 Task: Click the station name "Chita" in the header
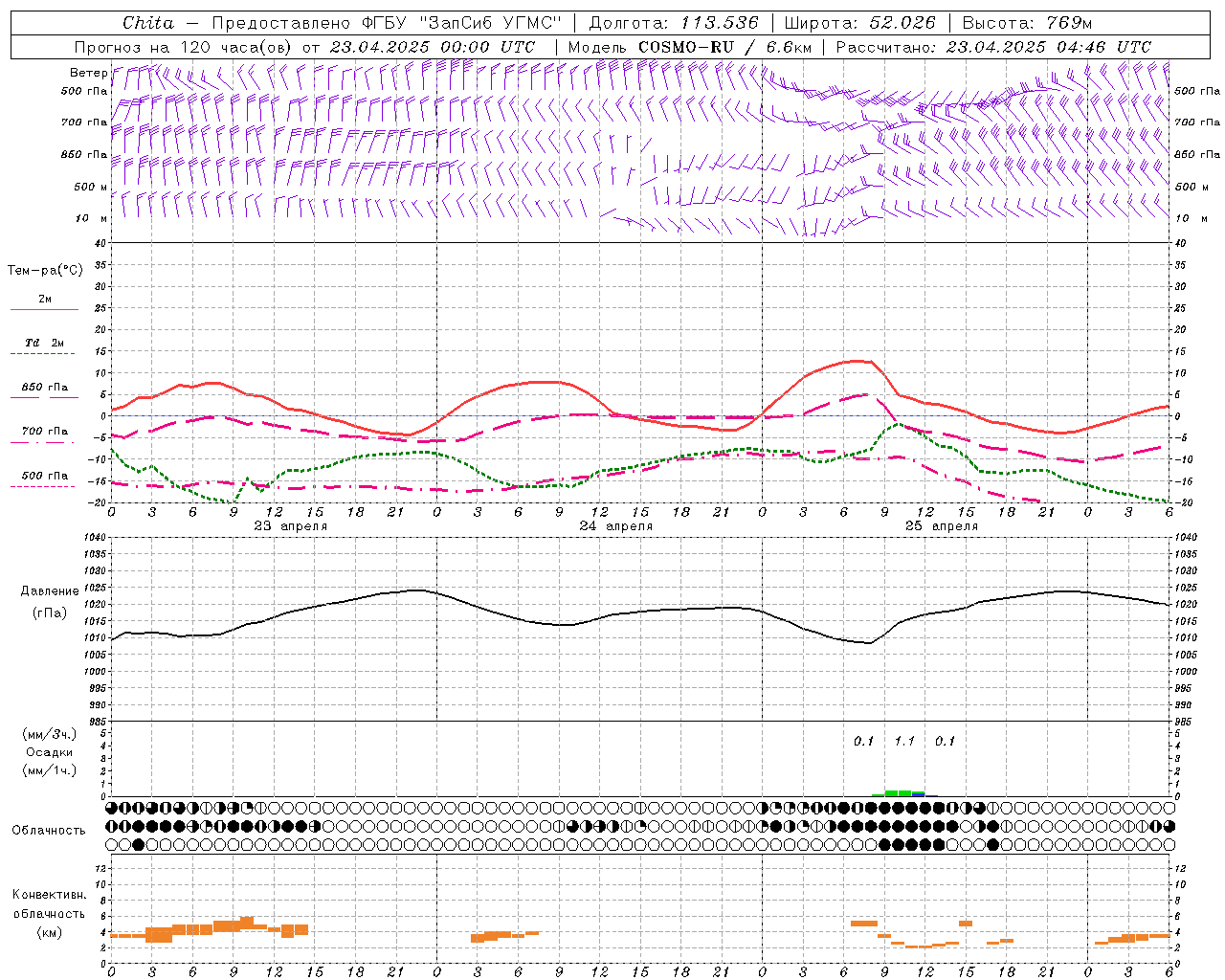coord(148,23)
